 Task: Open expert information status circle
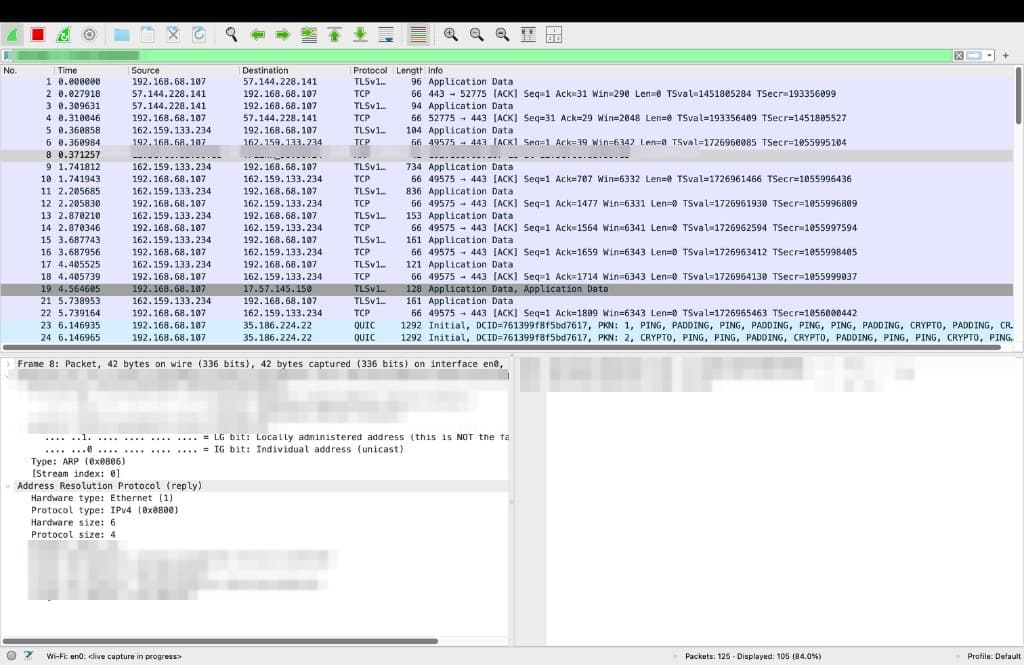click(x=11, y=656)
